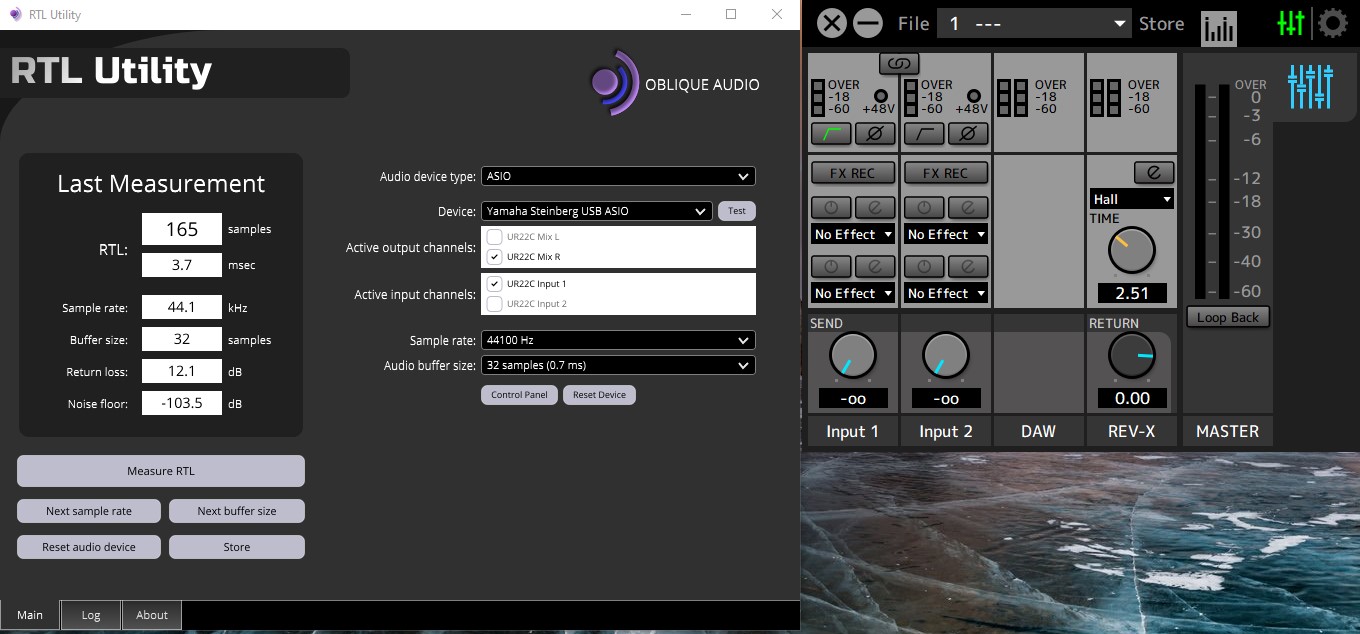Open the Hall reverb type dropdown
The image size is (1360, 634).
(1132, 199)
